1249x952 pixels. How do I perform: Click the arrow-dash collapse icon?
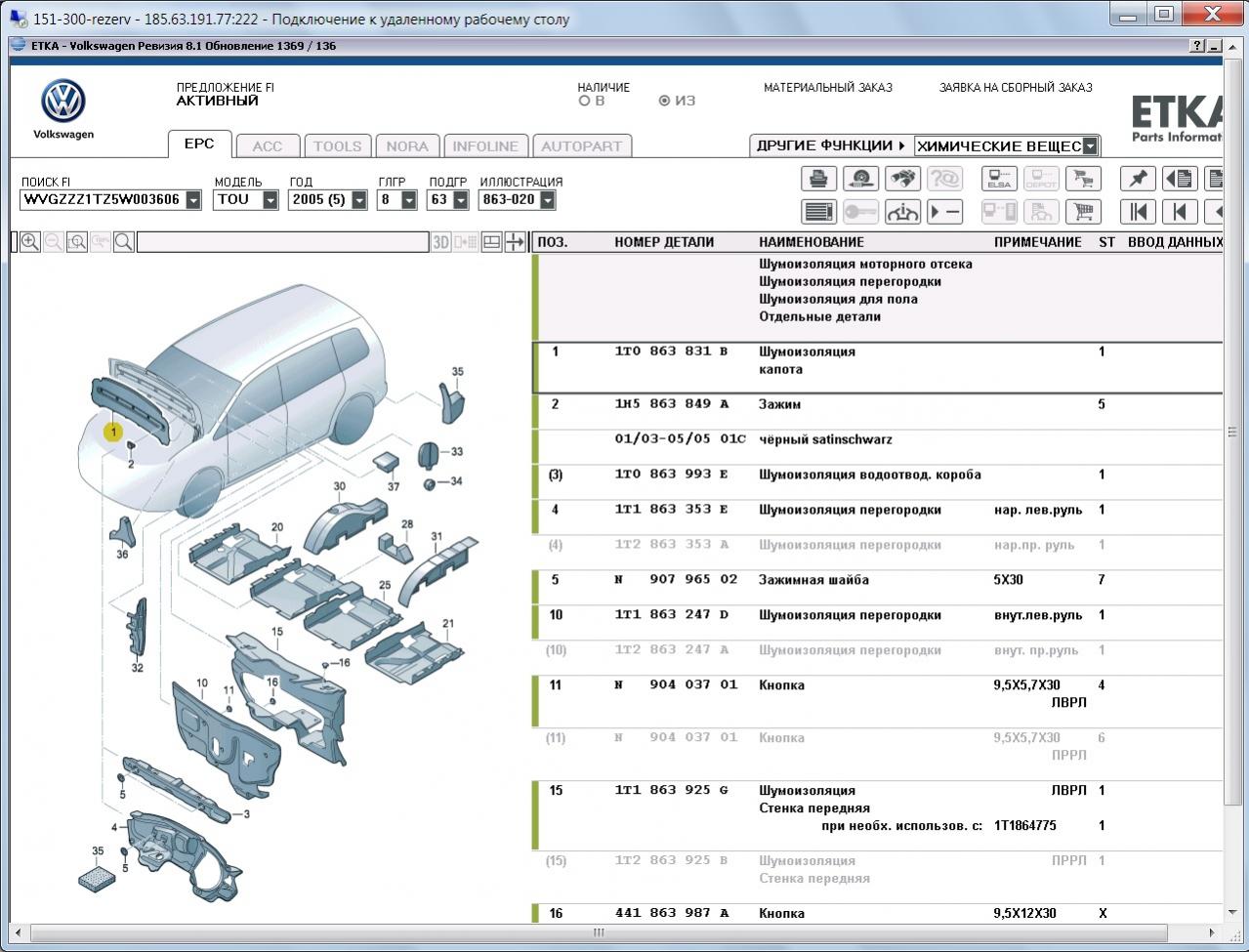(x=944, y=212)
